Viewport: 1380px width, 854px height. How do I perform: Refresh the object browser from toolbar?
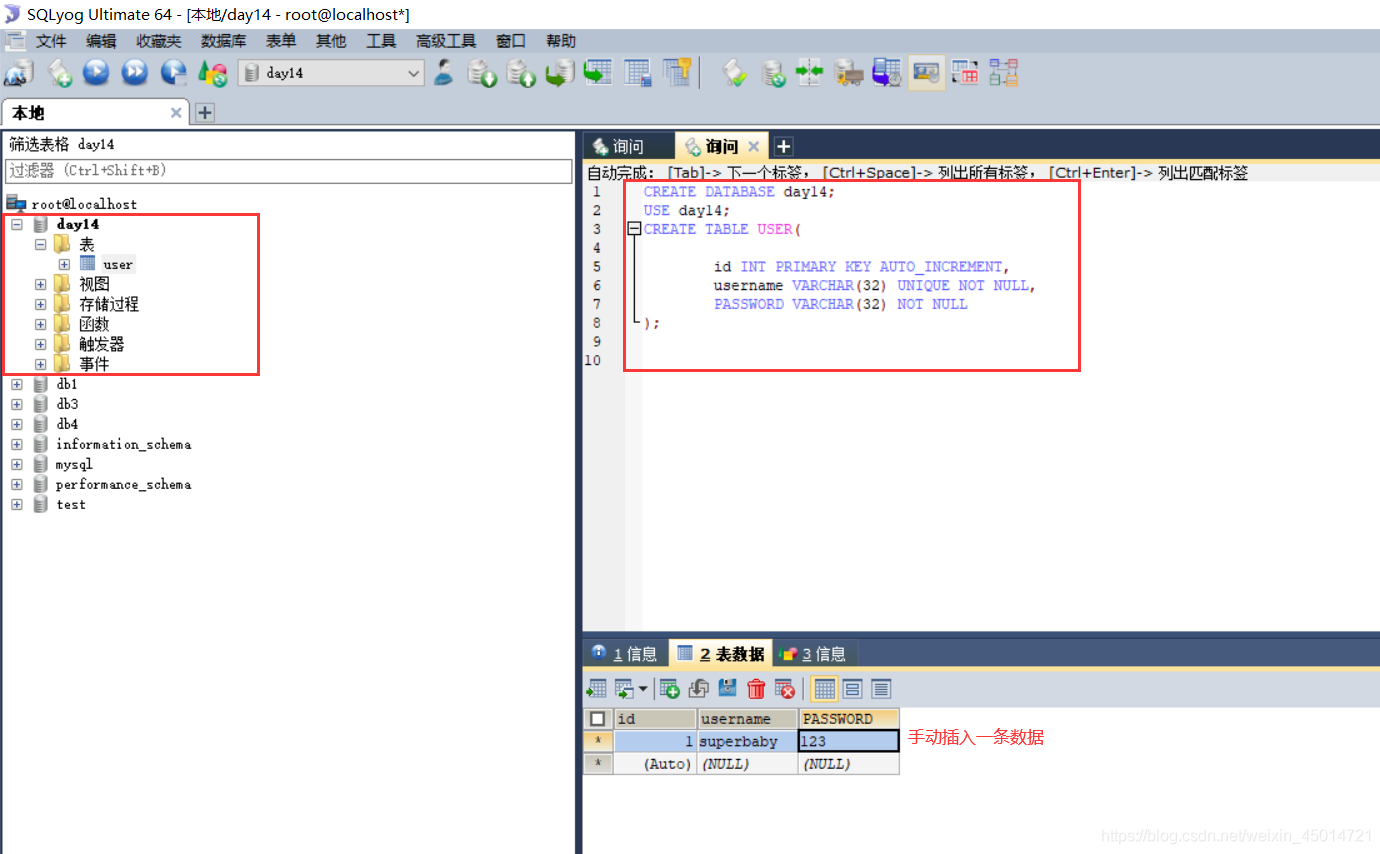pos(213,72)
